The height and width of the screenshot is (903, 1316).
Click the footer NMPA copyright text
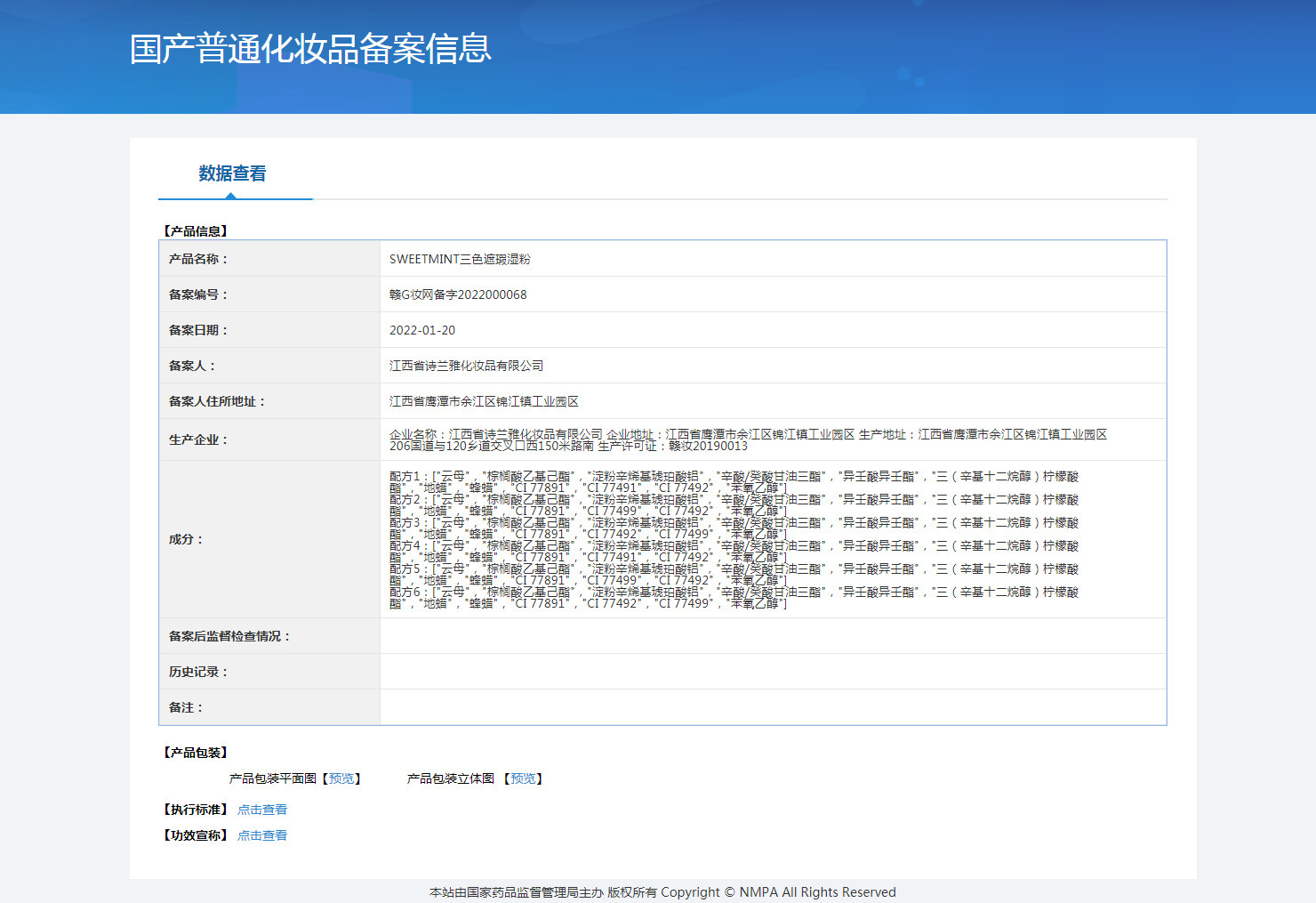(x=662, y=892)
